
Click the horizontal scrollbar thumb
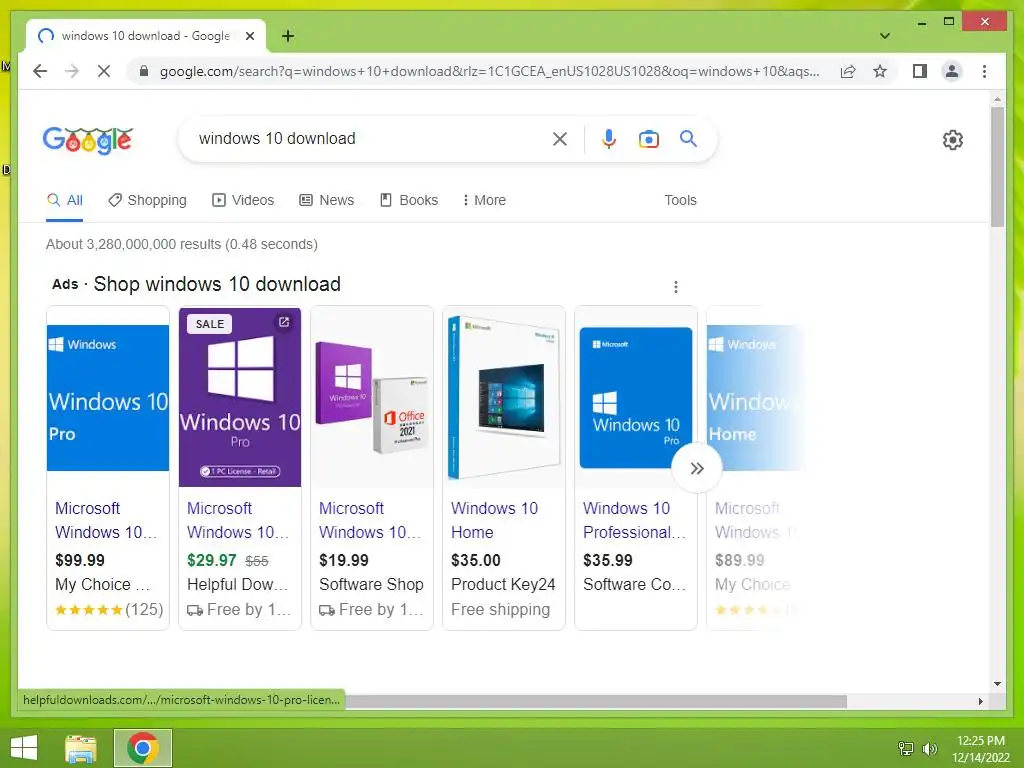point(596,701)
